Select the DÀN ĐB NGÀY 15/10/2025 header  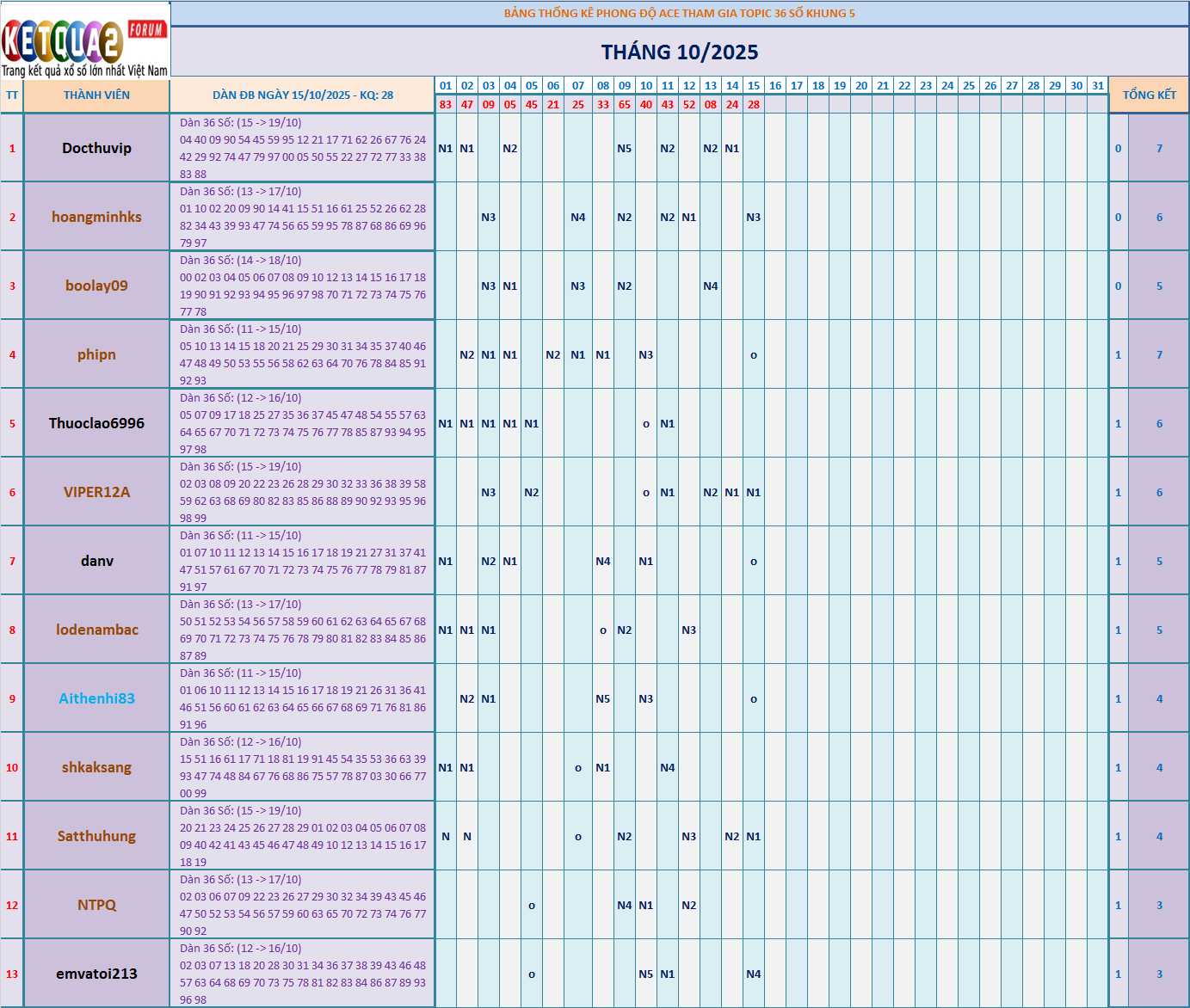[302, 95]
